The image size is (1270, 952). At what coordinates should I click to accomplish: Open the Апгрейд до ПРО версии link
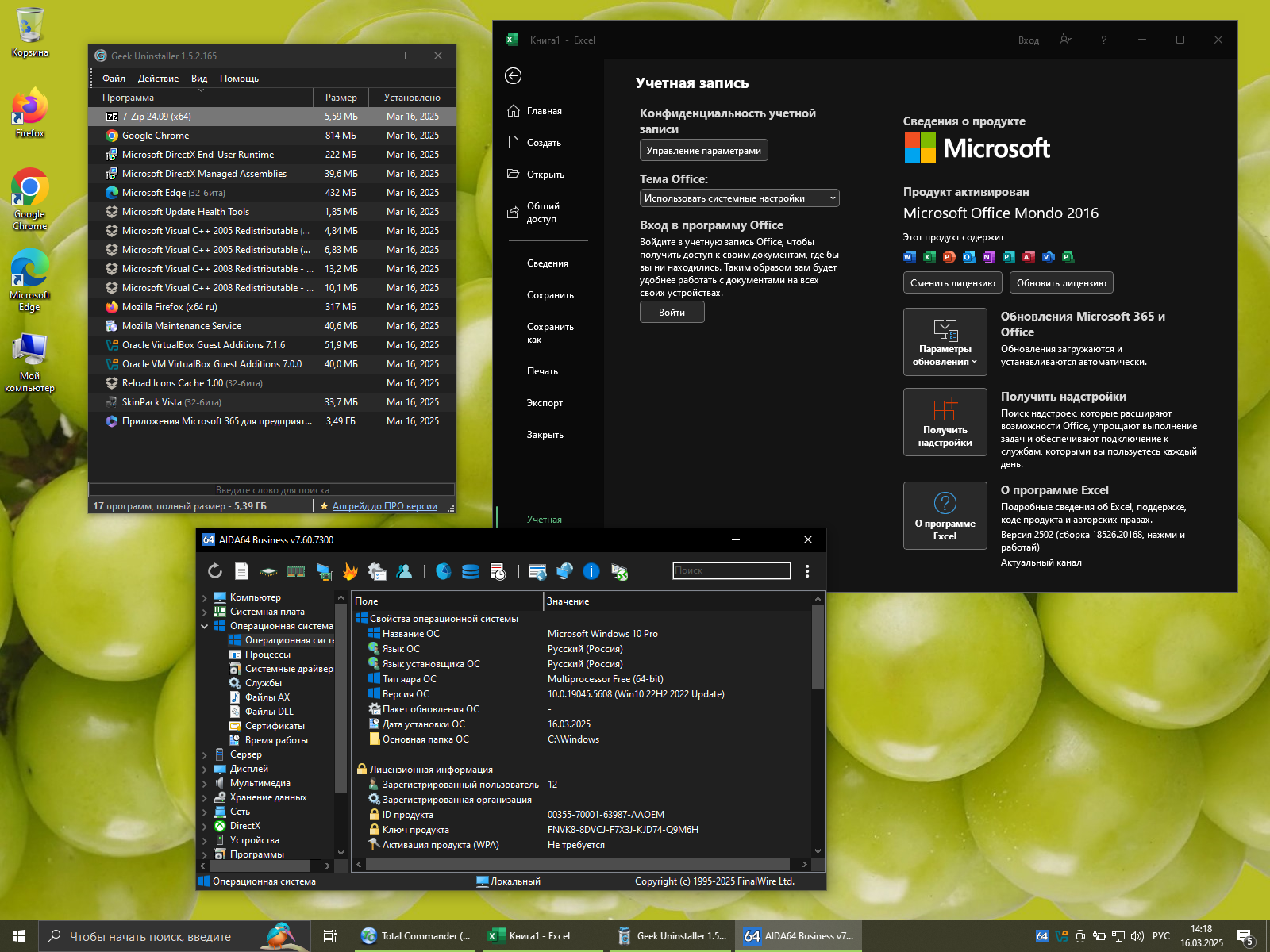(x=384, y=506)
